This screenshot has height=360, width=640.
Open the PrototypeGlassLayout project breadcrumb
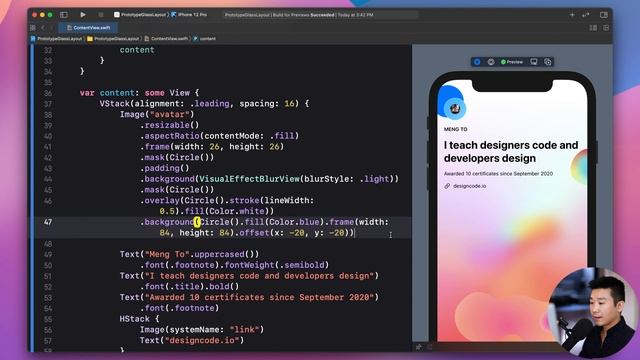click(x=57, y=39)
